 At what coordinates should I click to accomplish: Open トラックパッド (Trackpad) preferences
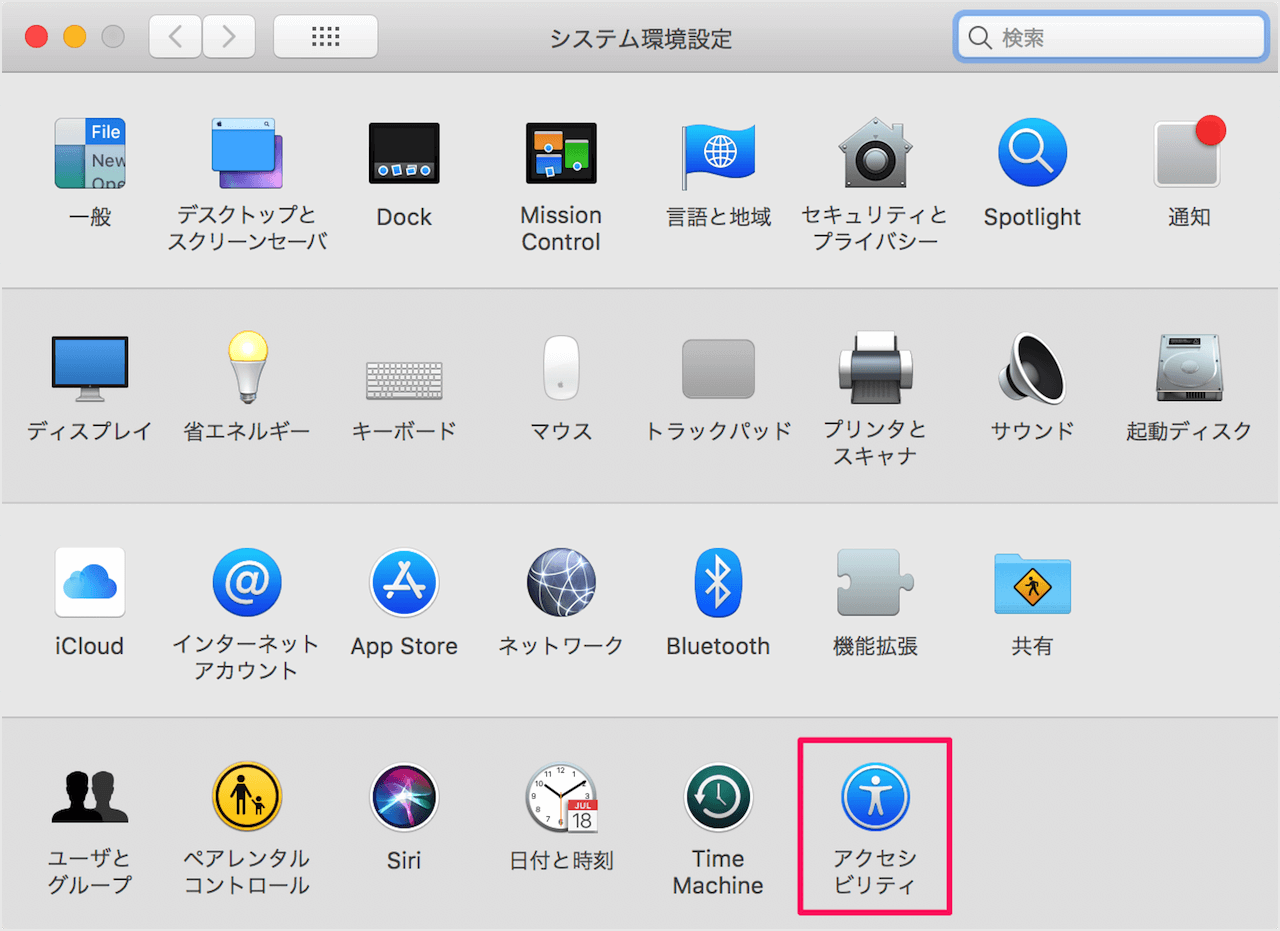point(718,369)
